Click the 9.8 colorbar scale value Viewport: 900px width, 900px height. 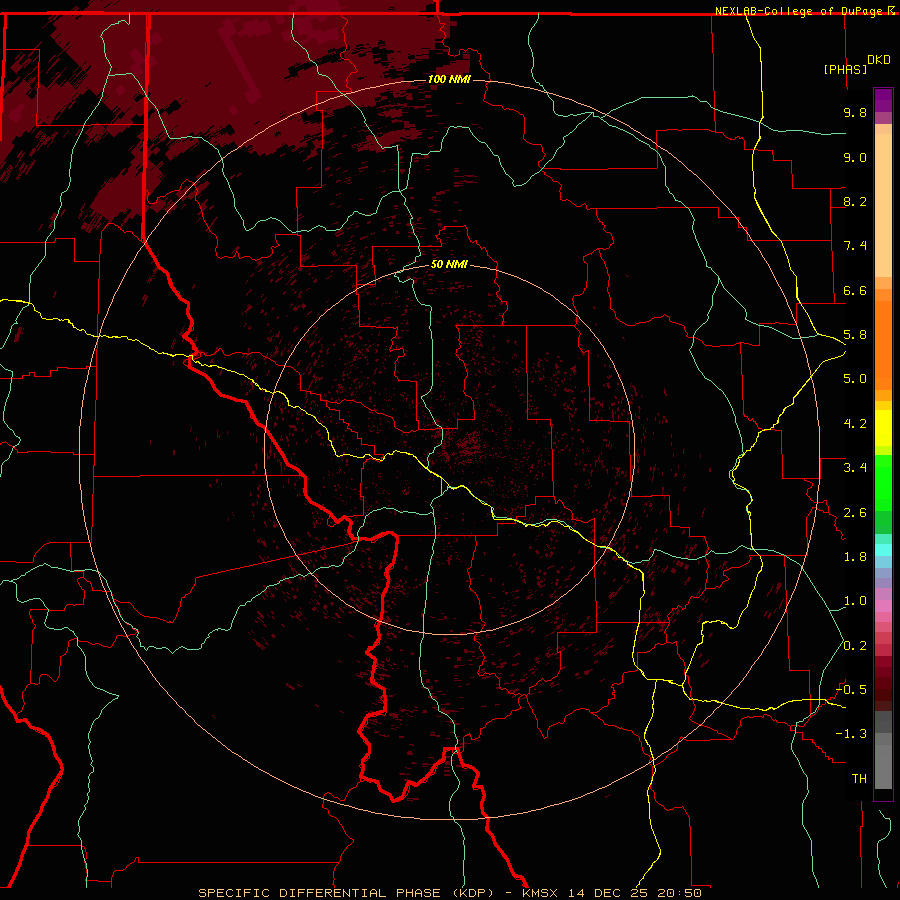point(855,112)
